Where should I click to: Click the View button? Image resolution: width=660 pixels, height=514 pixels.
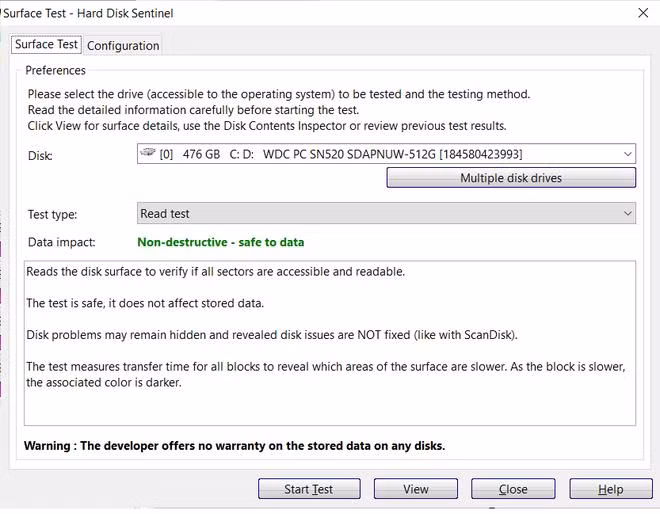point(416,489)
